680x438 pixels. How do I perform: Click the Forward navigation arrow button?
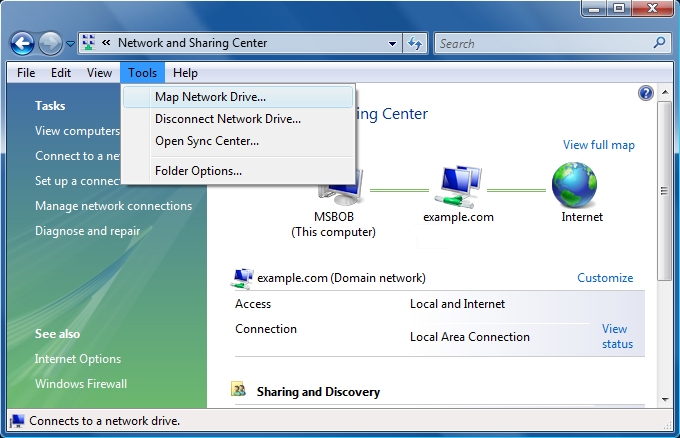pos(50,43)
